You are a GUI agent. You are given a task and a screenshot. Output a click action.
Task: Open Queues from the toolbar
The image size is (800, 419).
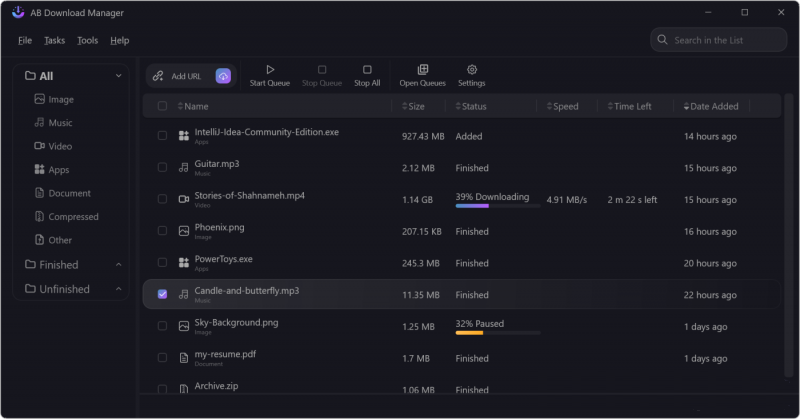pos(422,70)
